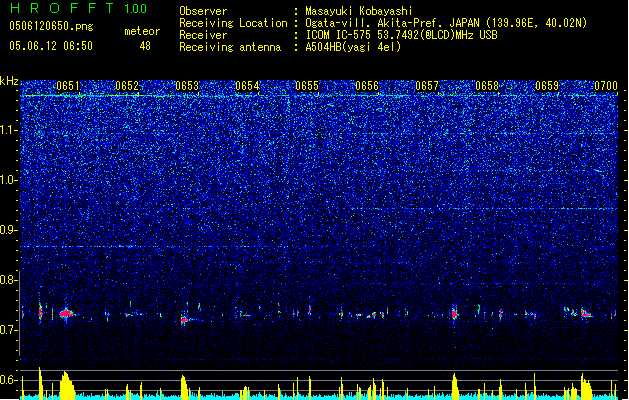This screenshot has height=400, width=629.
Task: Click the A504HB(yagi 4el) antenna text
Action: click(x=353, y=47)
